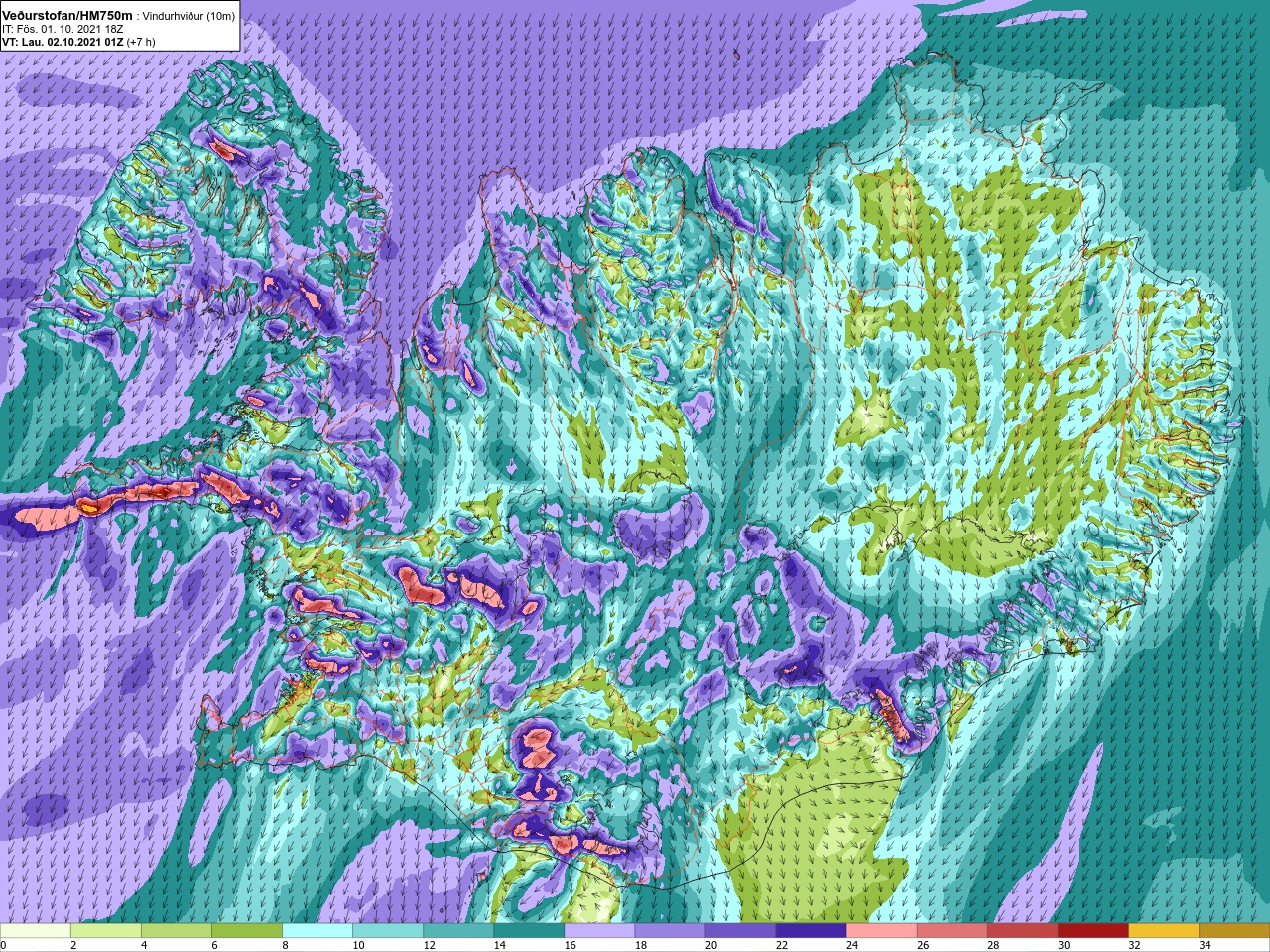Click the pale yellow 0–2 legend swatch
This screenshot has width=1270, height=952.
coord(36,931)
